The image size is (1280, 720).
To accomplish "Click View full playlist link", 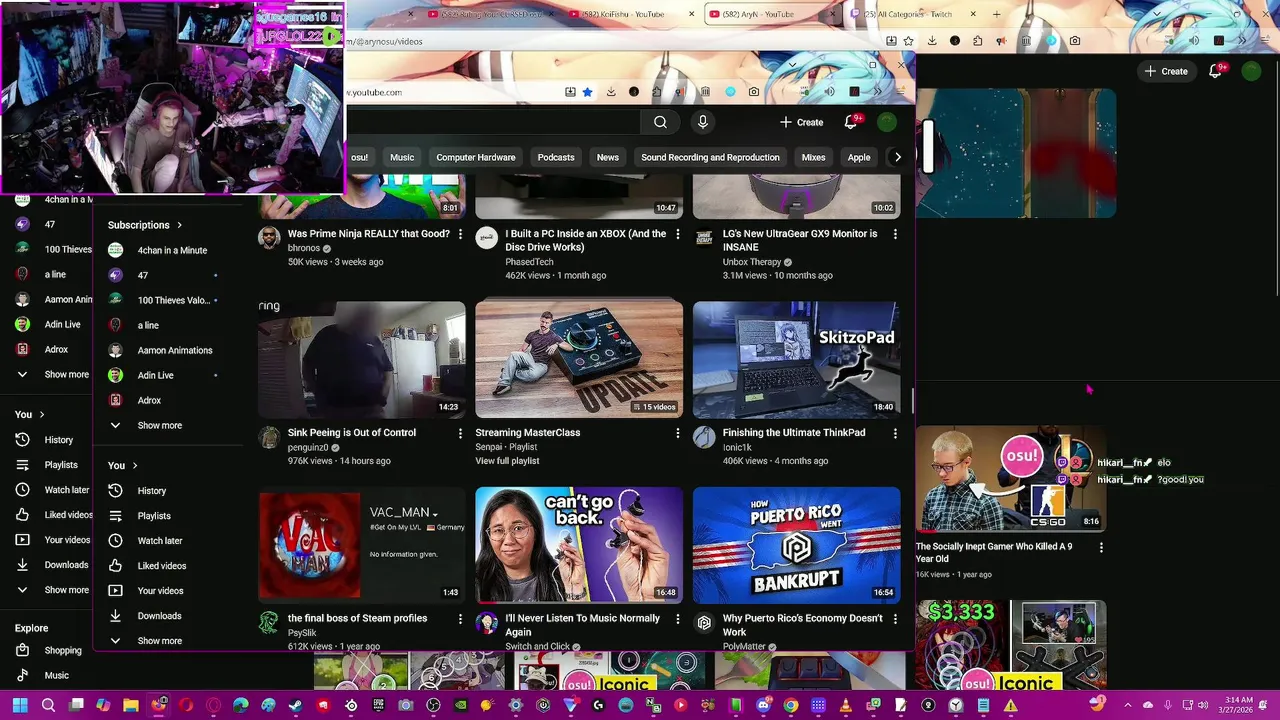I will click(x=507, y=461).
